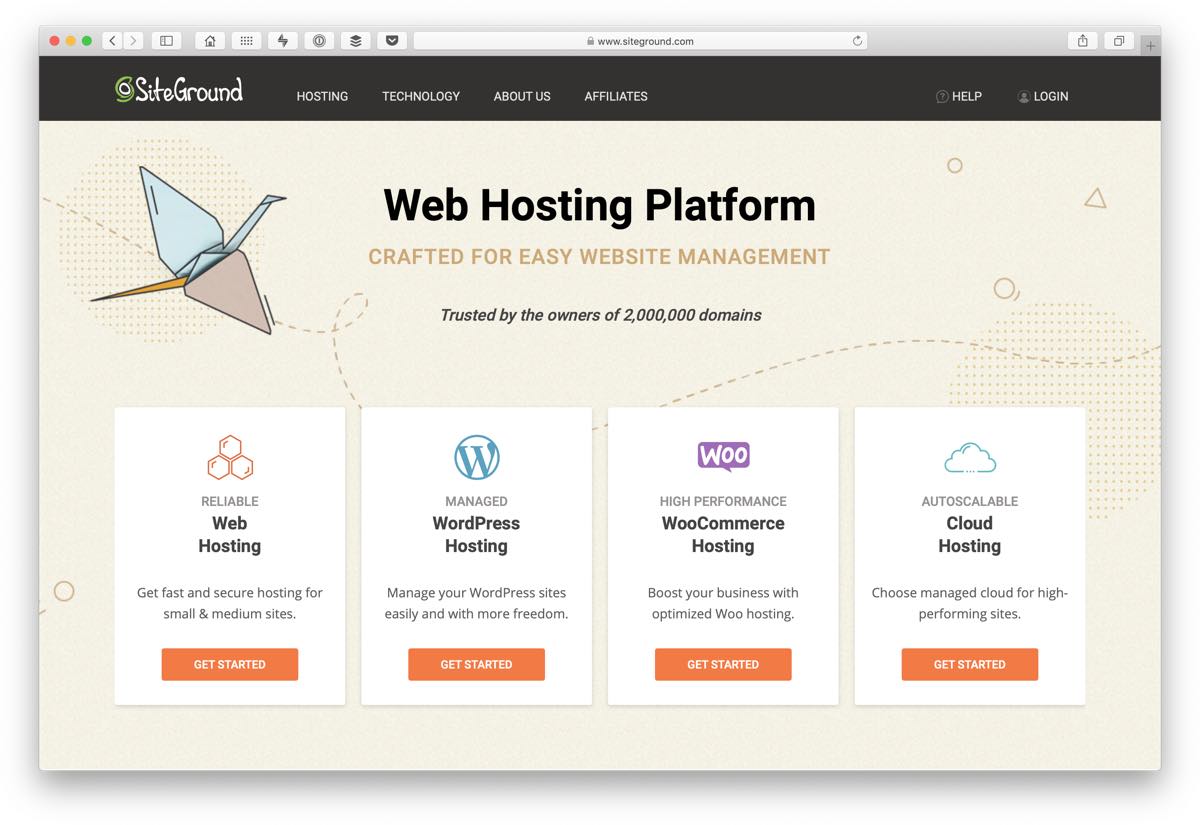This screenshot has height=825, width=1200.
Task: Open the home page icon in toolbar
Action: pos(209,41)
